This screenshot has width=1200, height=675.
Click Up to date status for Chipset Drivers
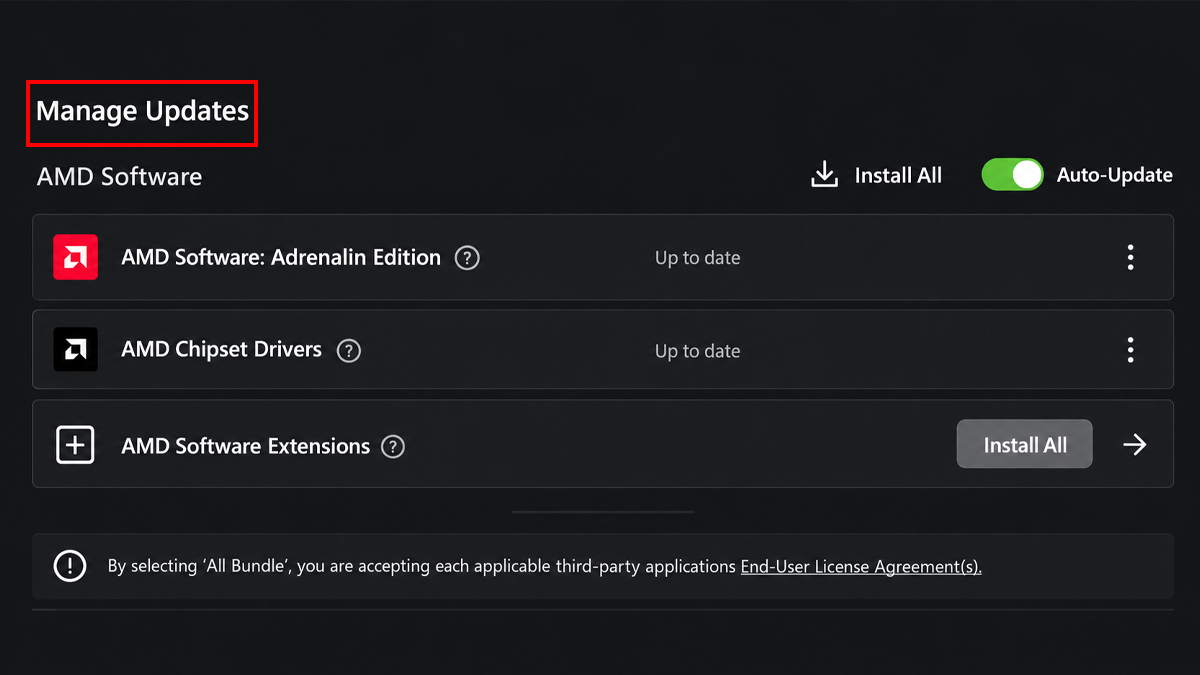point(698,351)
